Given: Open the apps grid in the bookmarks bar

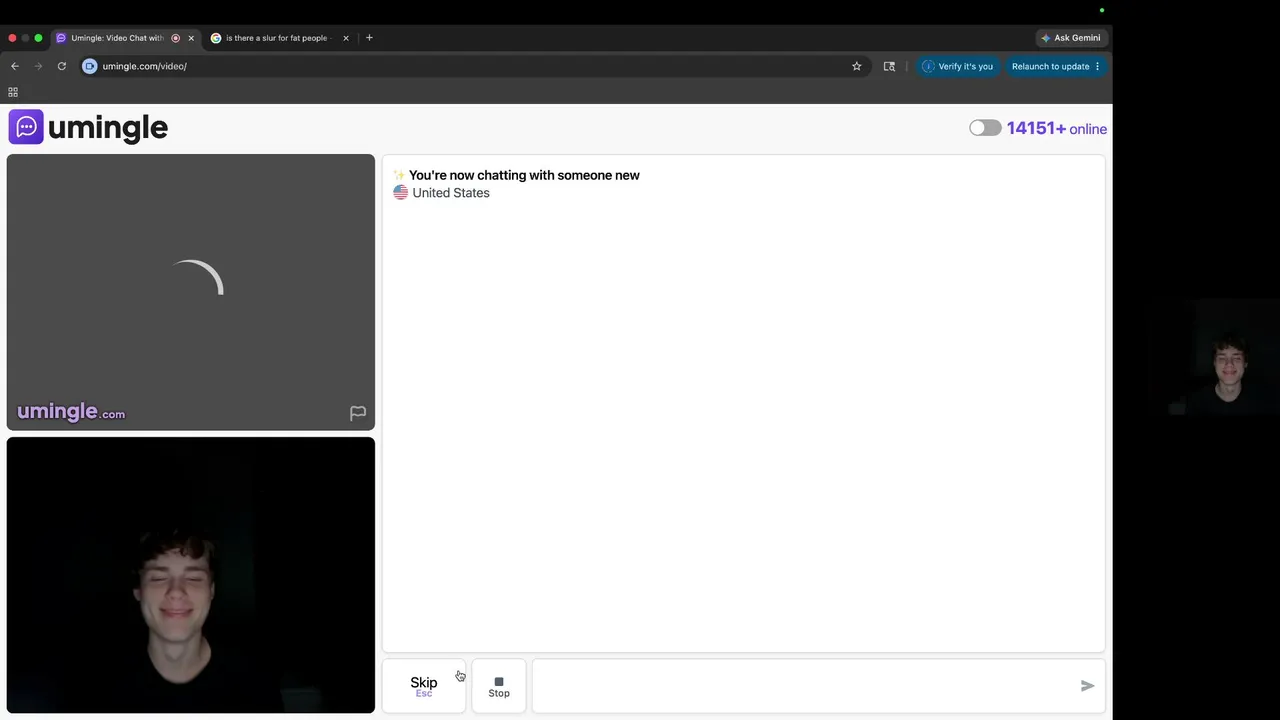Looking at the screenshot, I should [x=13, y=92].
